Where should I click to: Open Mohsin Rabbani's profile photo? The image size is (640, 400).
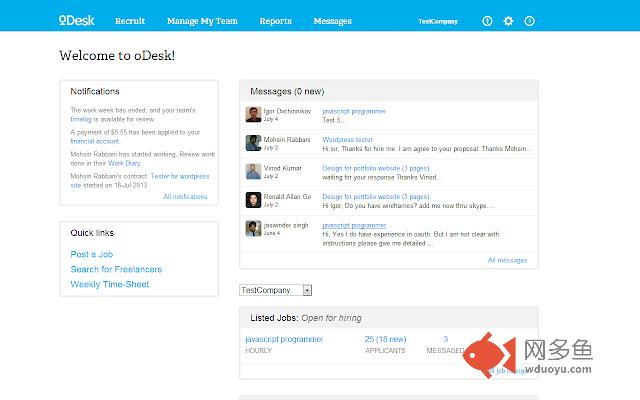pos(253,143)
